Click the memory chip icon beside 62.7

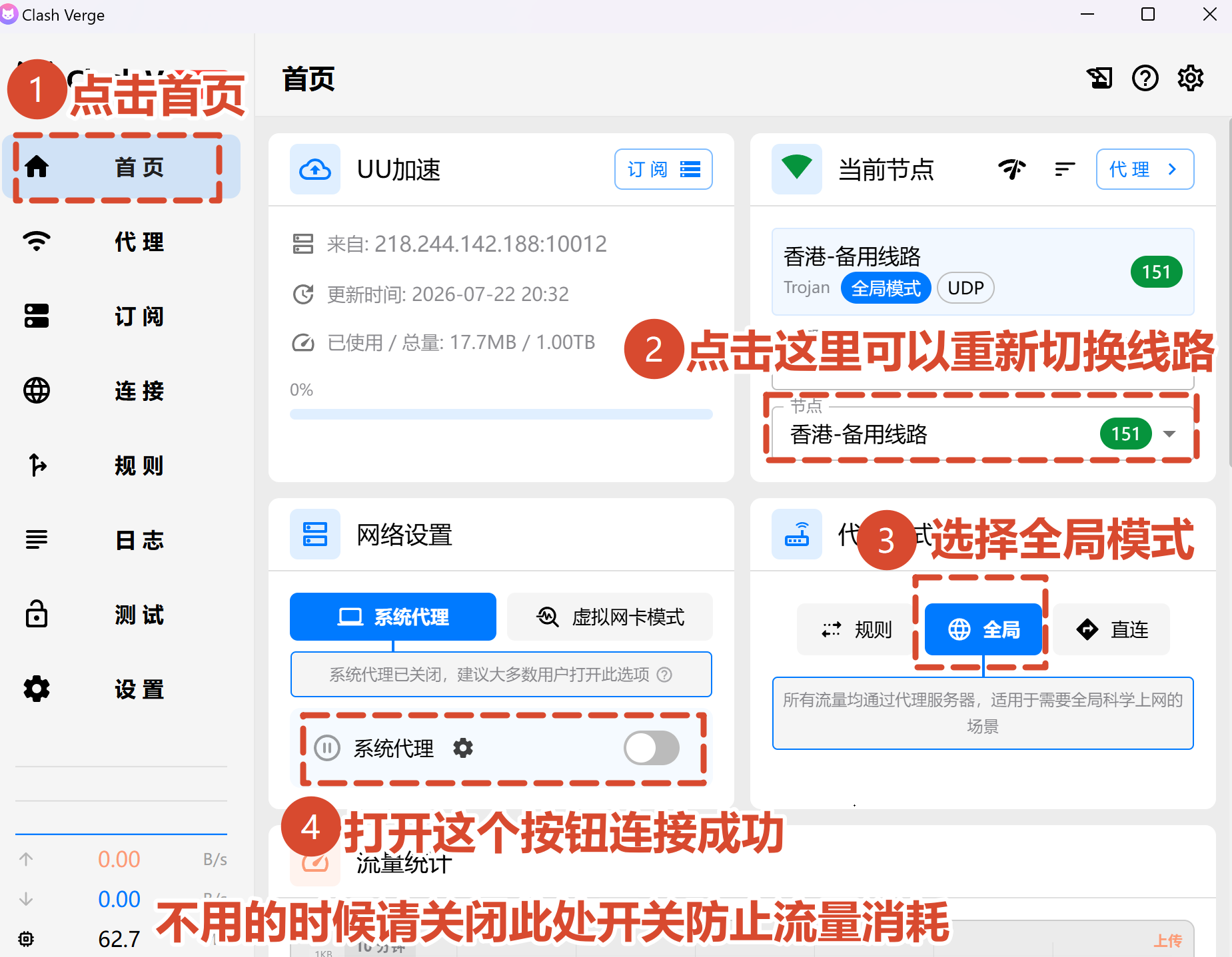(x=26, y=939)
